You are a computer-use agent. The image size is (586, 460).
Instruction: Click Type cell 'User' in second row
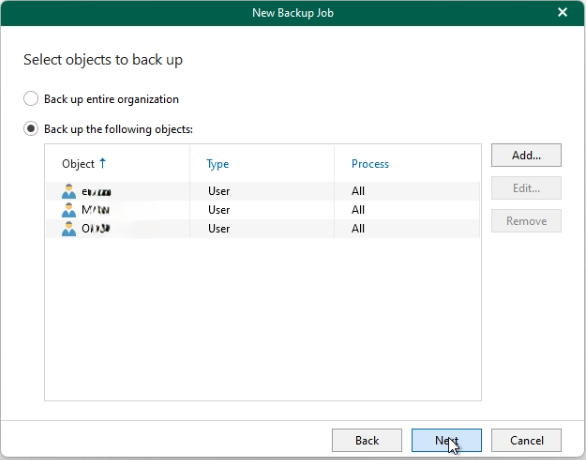pyautogui.click(x=219, y=210)
